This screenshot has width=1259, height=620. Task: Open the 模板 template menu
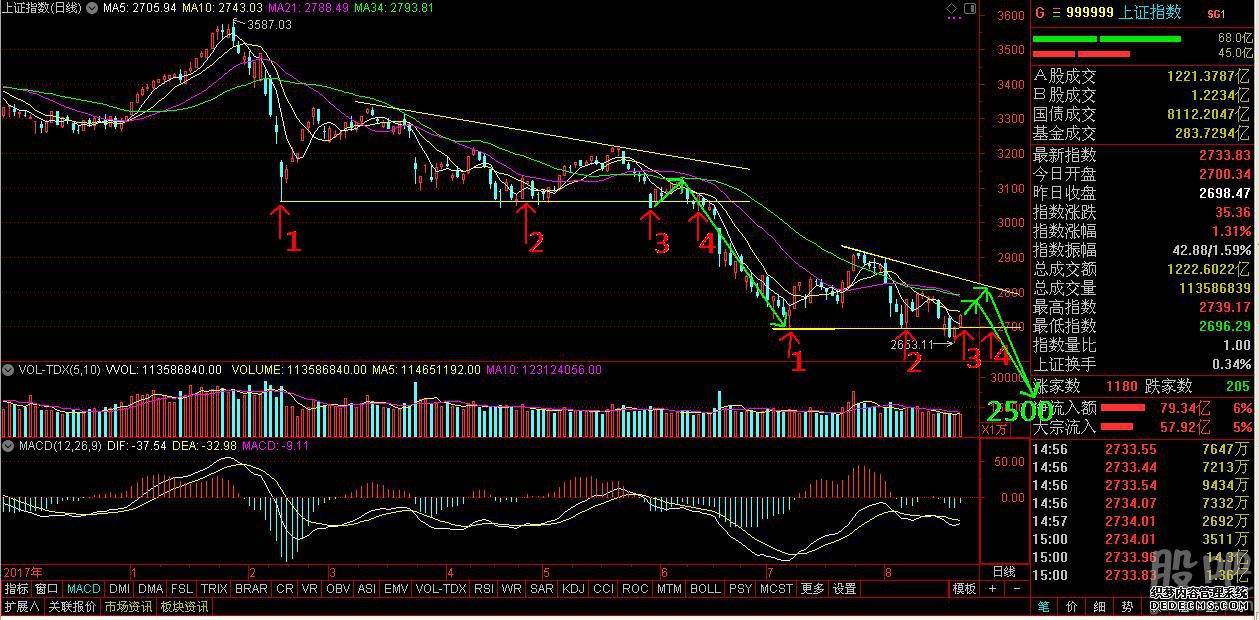point(963,589)
